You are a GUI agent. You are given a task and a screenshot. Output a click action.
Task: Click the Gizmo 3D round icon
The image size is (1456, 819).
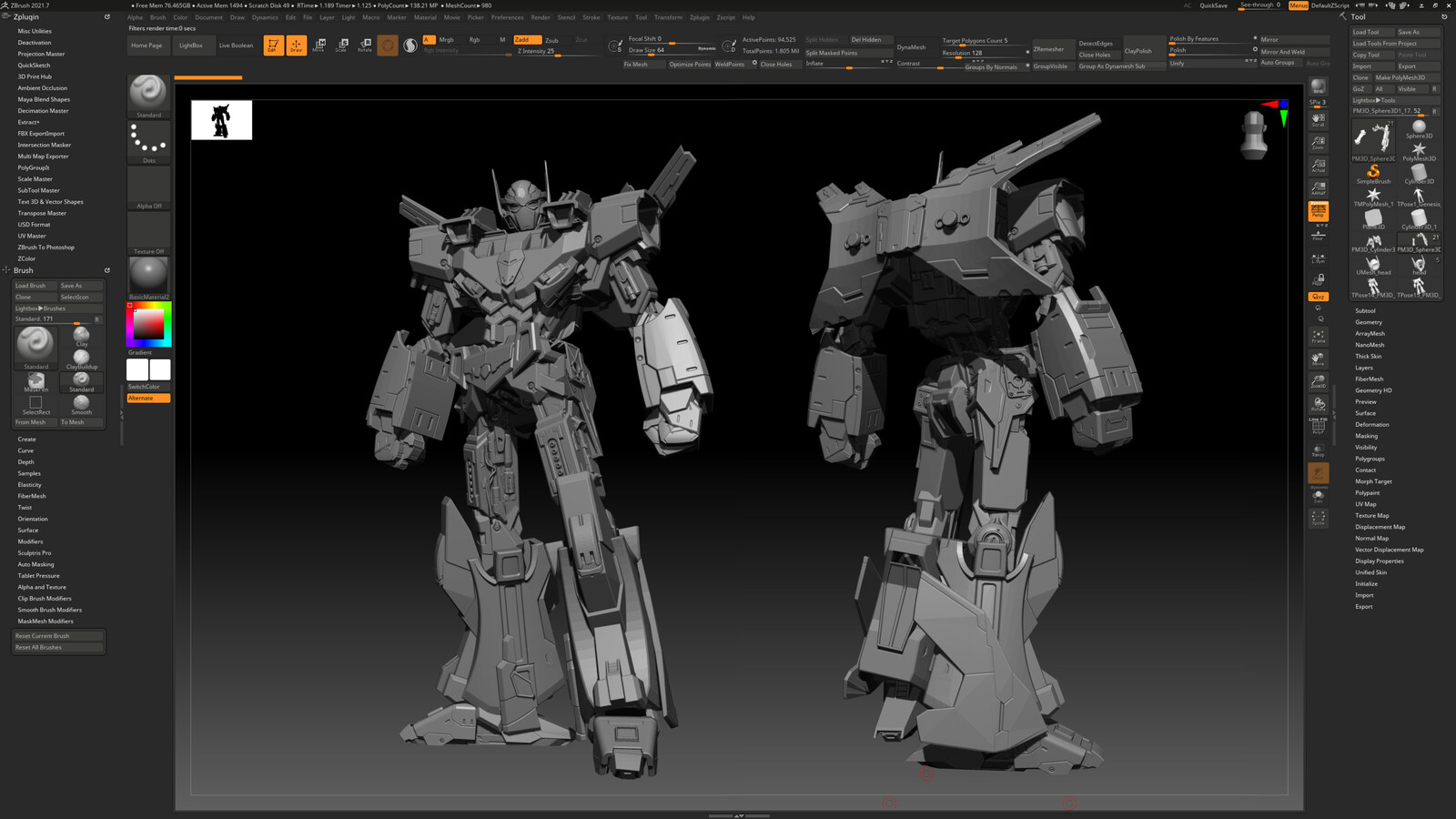388,45
